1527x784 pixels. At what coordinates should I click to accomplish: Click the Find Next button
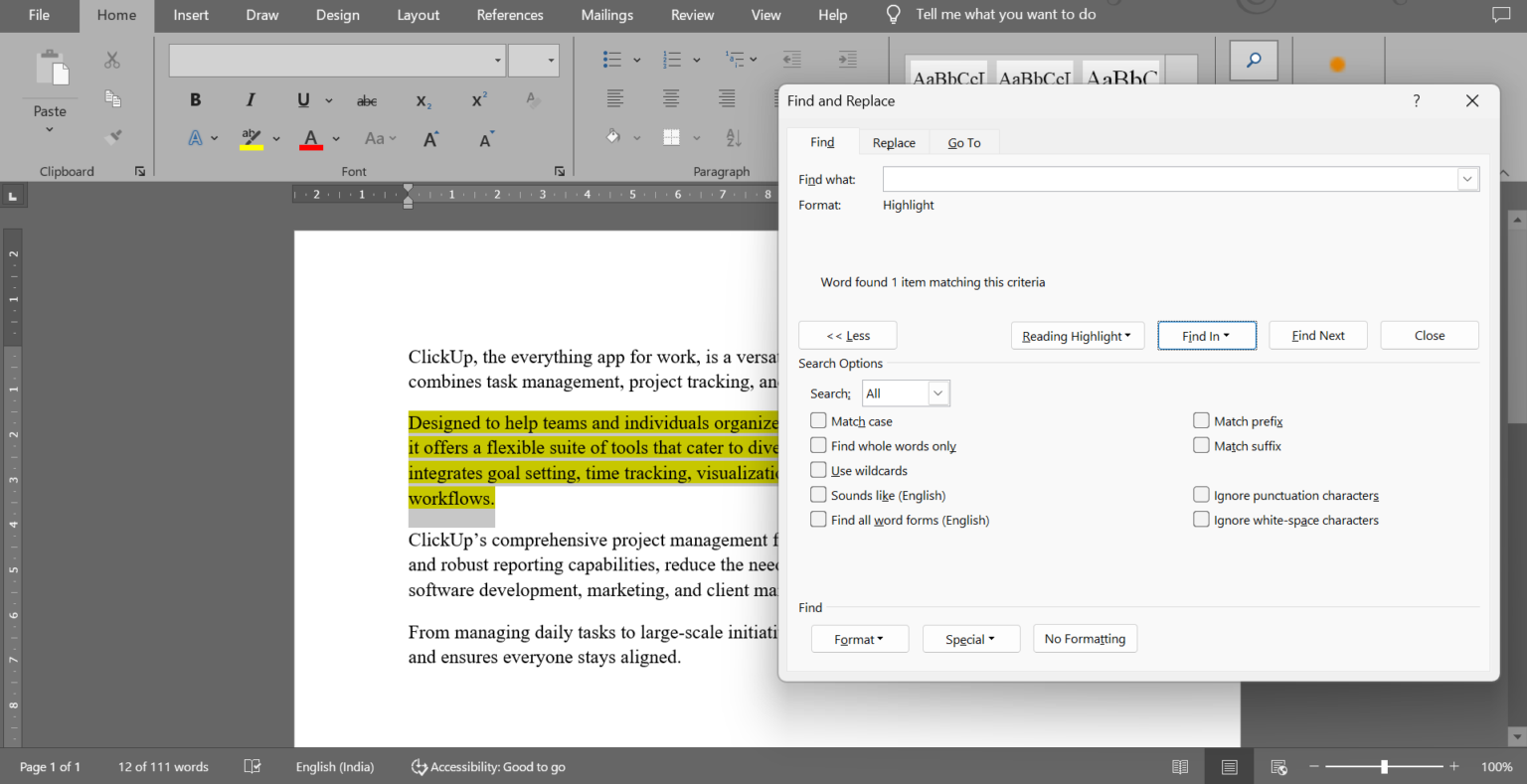pos(1317,335)
